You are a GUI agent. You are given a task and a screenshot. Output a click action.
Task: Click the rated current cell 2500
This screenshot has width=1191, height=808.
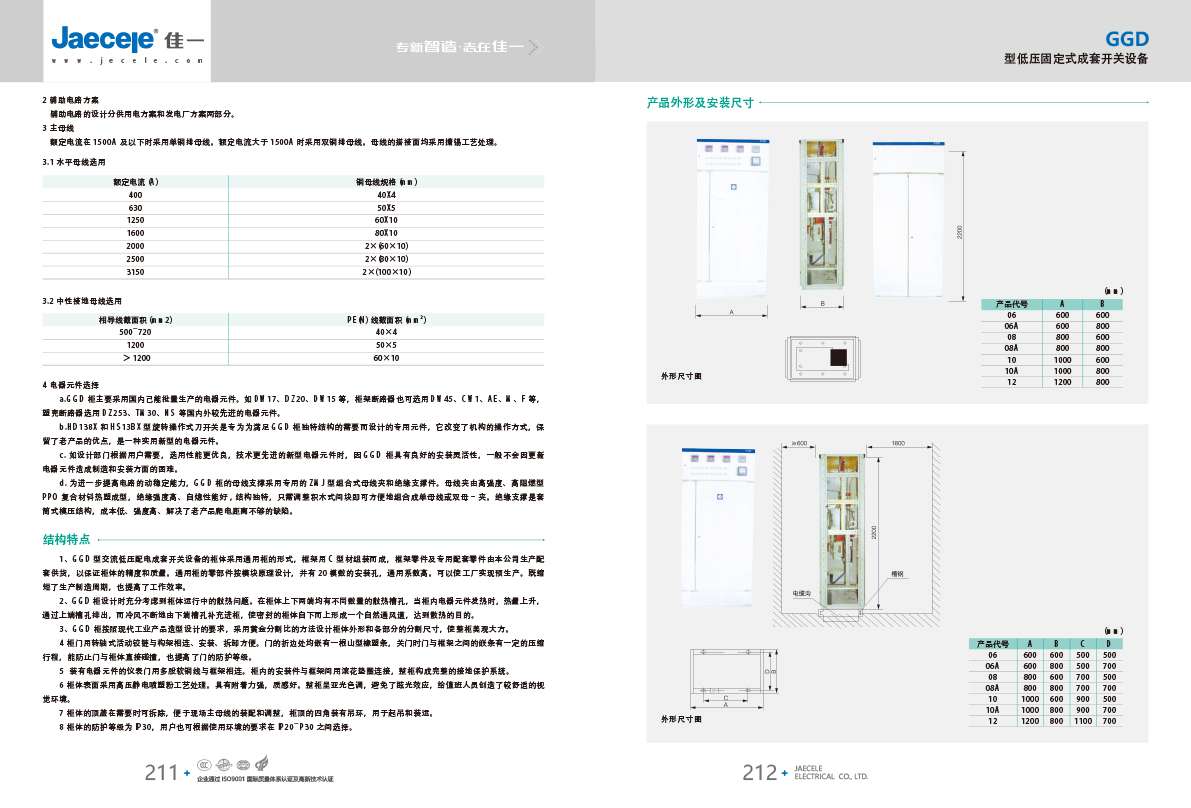click(x=135, y=259)
